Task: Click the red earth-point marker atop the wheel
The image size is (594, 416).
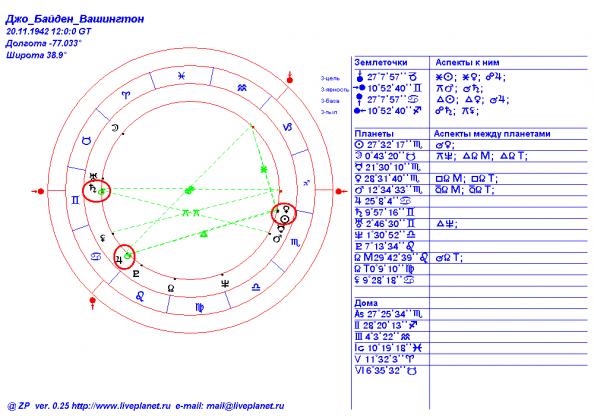Action: click(290, 77)
